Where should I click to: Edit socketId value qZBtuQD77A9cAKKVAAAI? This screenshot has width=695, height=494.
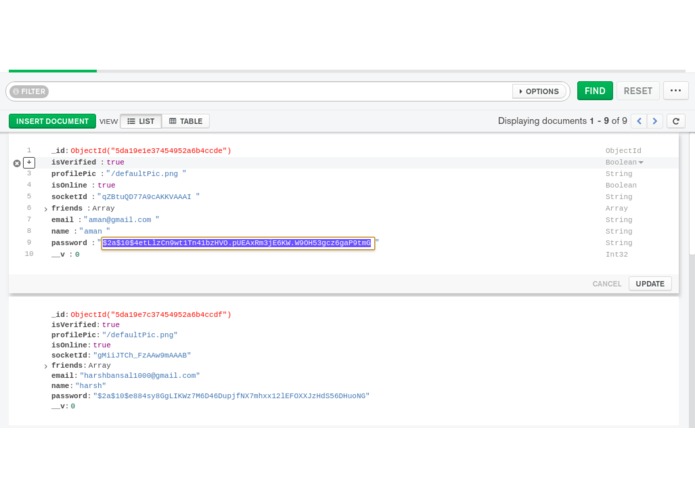(148, 197)
